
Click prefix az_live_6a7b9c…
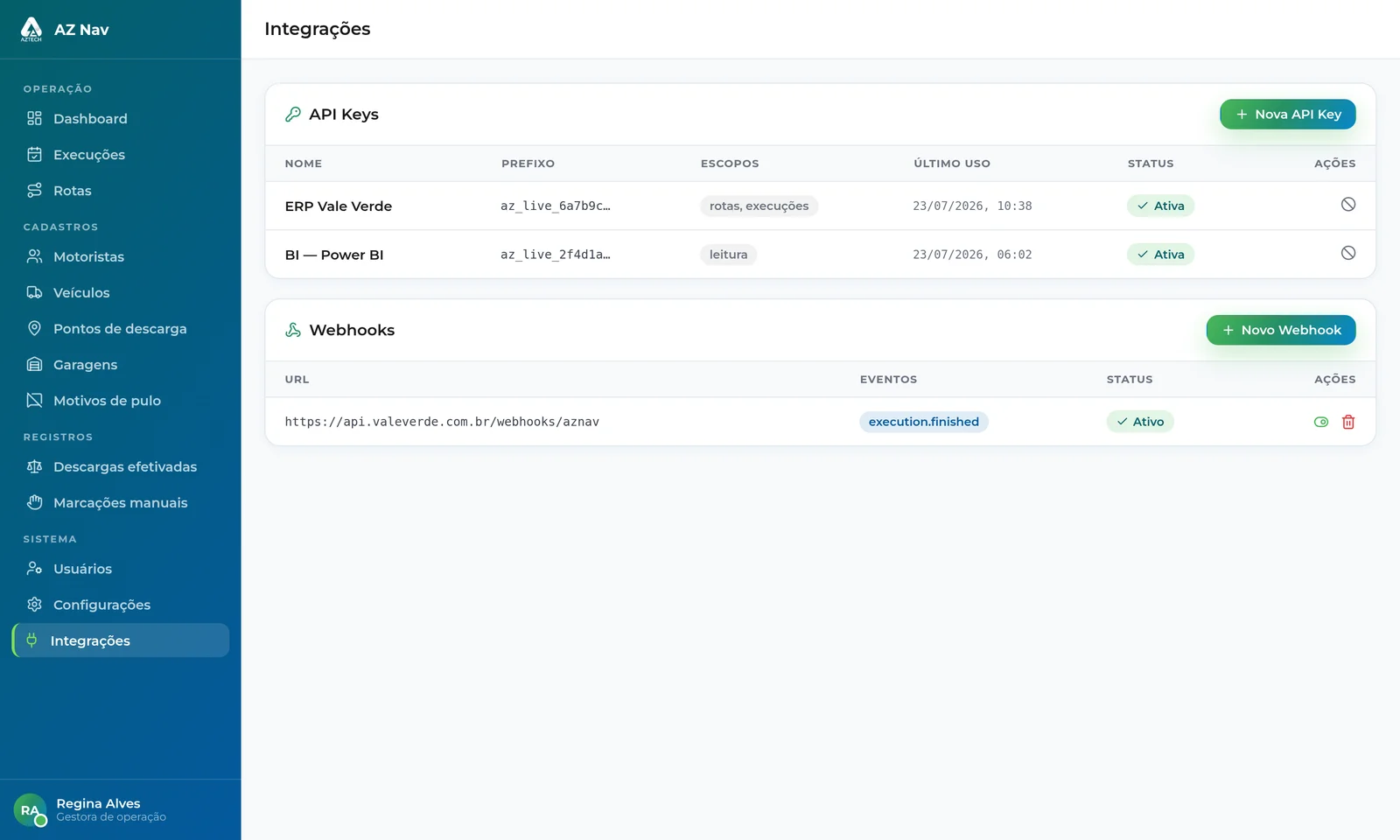(556, 206)
